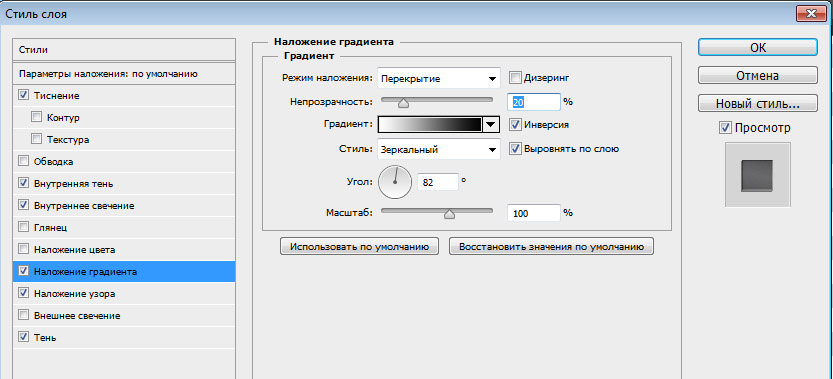Enable the Обводка checkbox

coord(23,161)
